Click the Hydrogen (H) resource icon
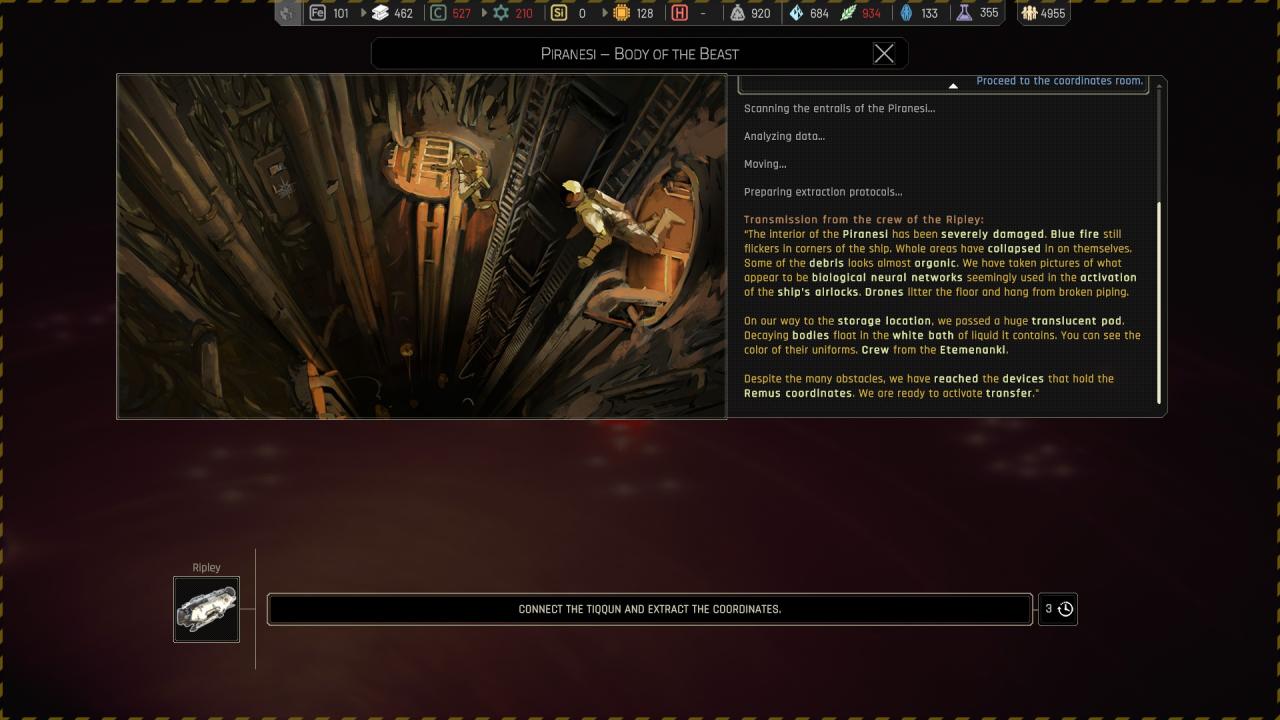Viewport: 1280px width, 720px height. pyautogui.click(x=680, y=13)
